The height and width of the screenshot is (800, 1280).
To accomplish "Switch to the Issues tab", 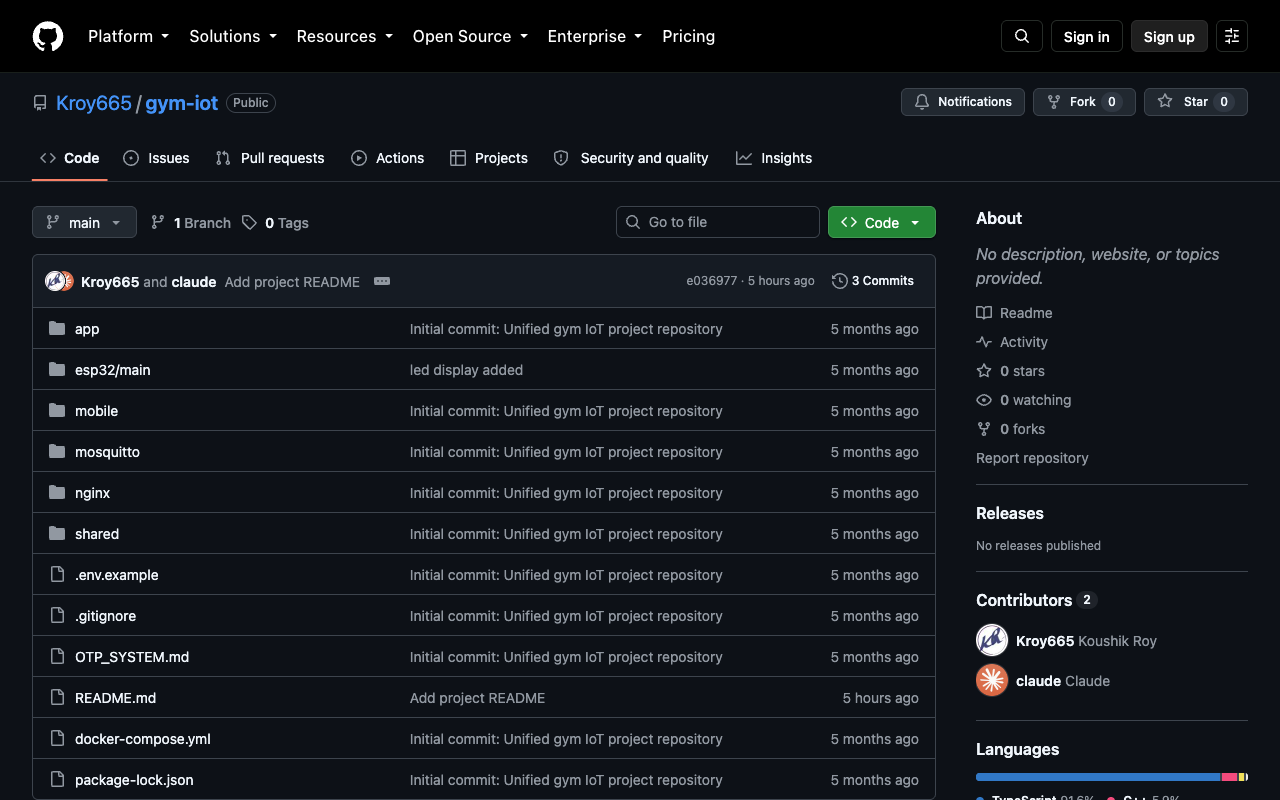I will click(156, 158).
